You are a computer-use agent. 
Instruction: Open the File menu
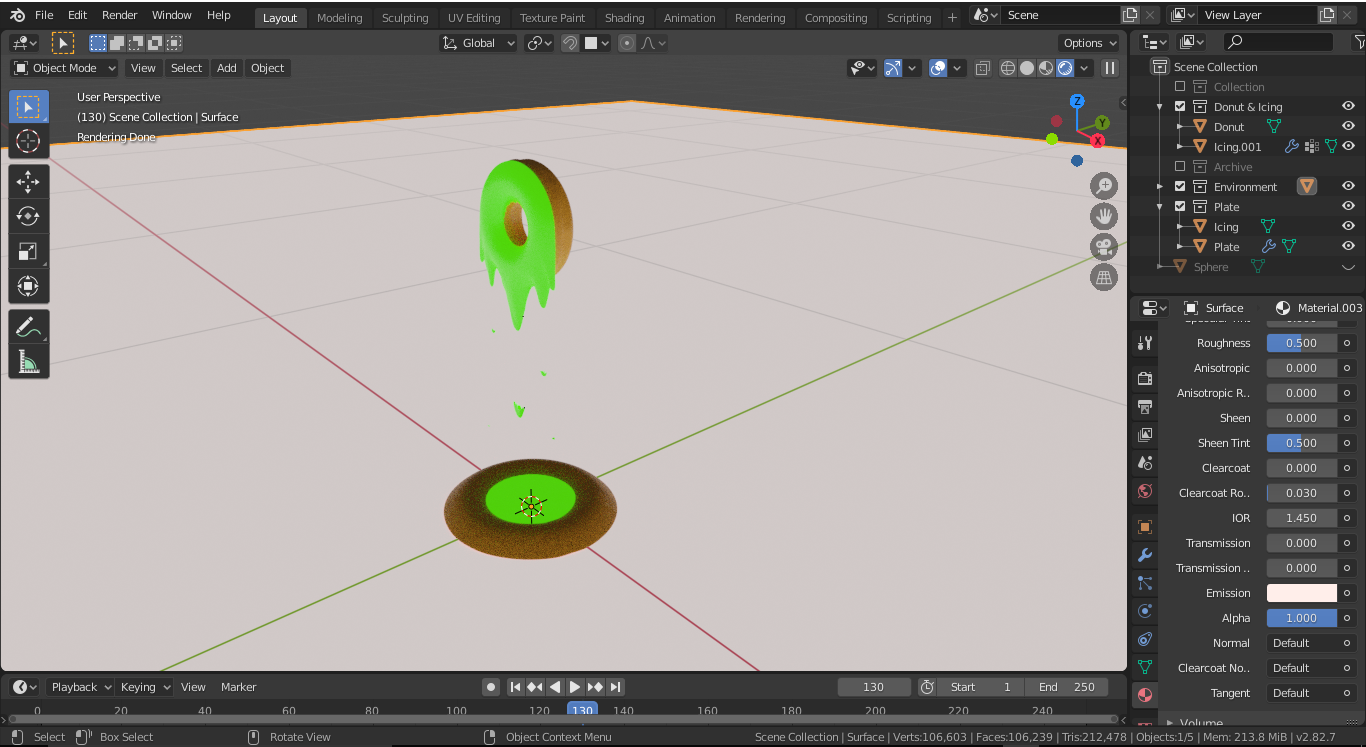[x=44, y=15]
